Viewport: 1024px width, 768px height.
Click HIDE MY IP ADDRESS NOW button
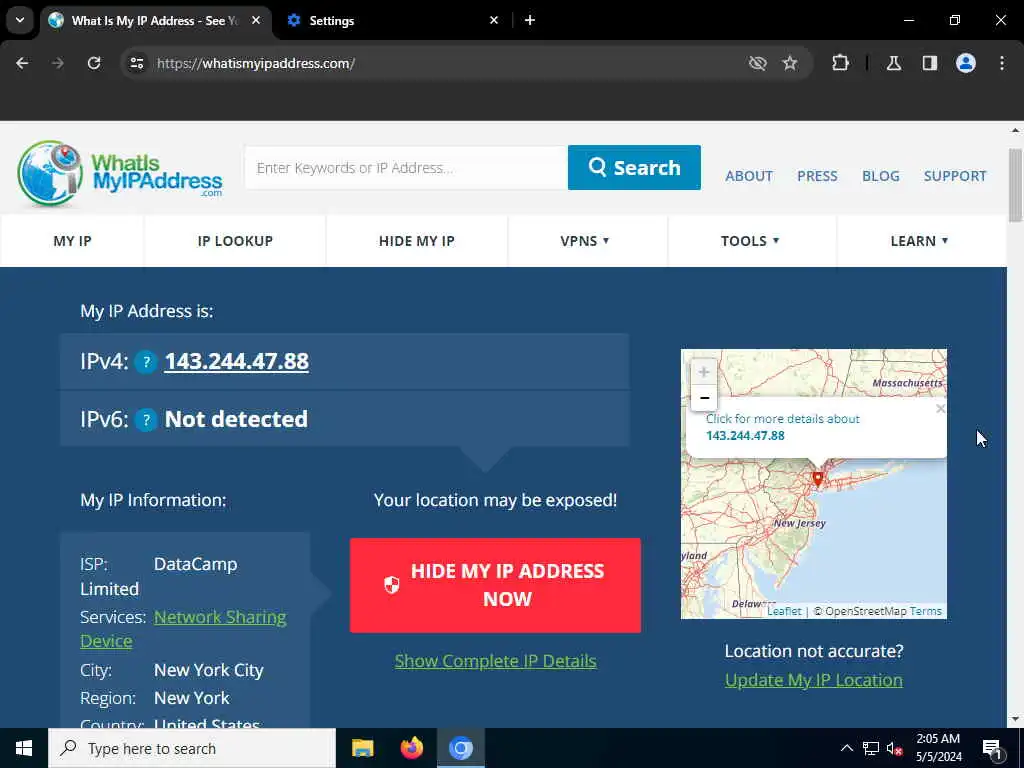(x=495, y=585)
